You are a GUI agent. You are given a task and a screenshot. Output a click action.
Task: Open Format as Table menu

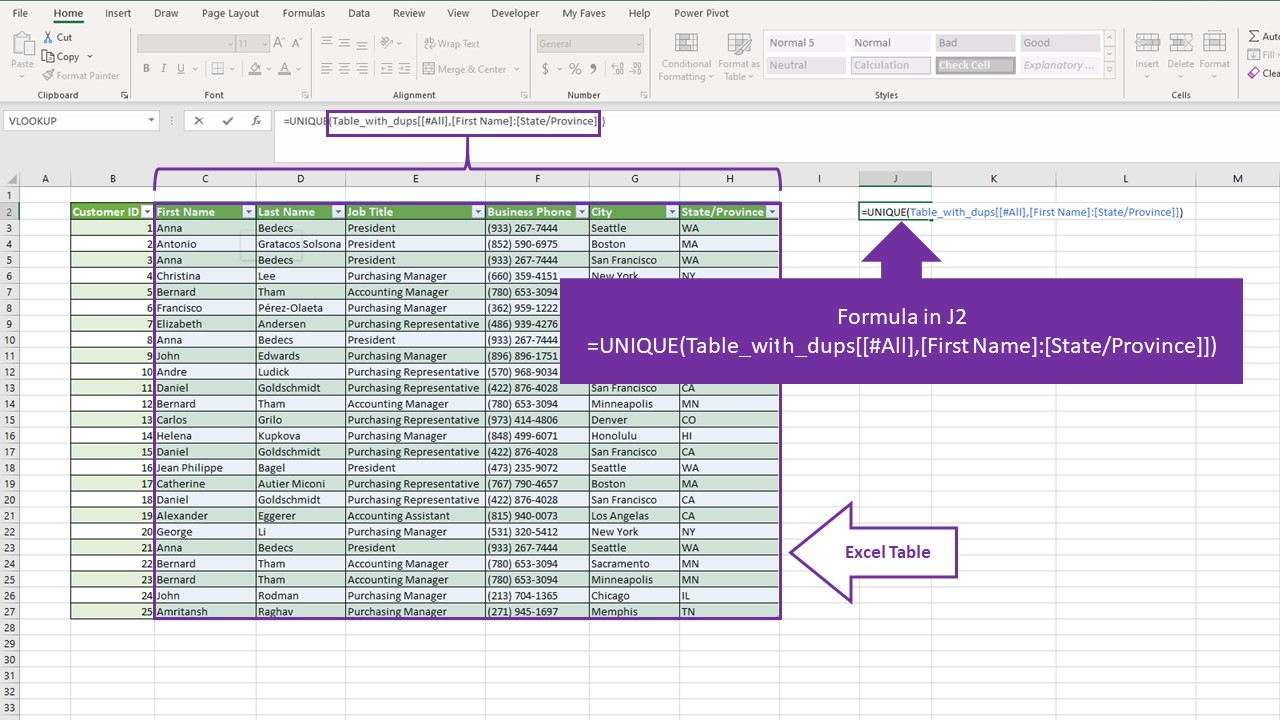click(x=739, y=57)
